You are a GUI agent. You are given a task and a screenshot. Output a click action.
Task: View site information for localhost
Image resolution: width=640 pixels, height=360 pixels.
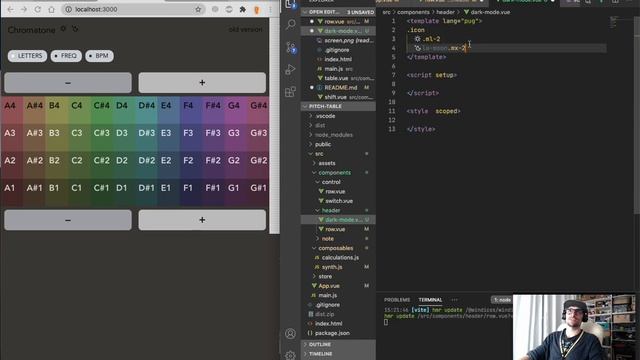pos(69,9)
